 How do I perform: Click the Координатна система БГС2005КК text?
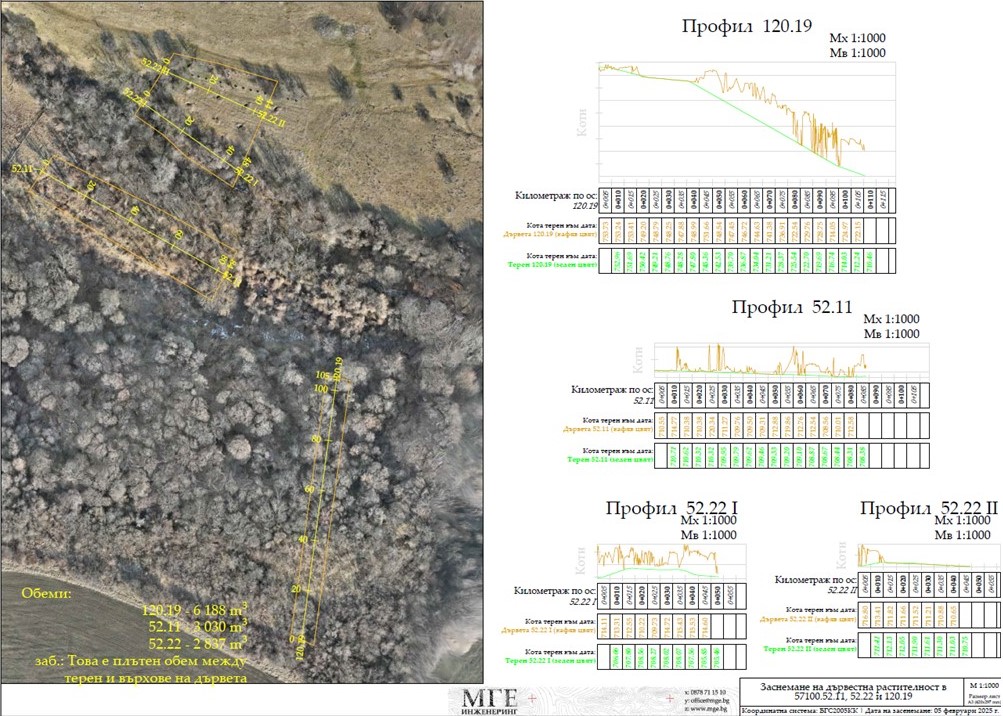pos(782,710)
